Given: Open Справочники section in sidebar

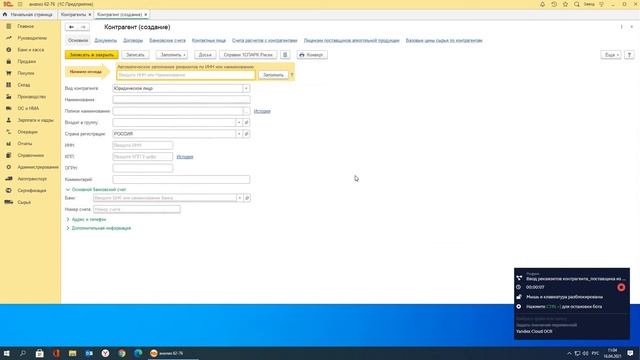Looking at the screenshot, I should tap(31, 156).
